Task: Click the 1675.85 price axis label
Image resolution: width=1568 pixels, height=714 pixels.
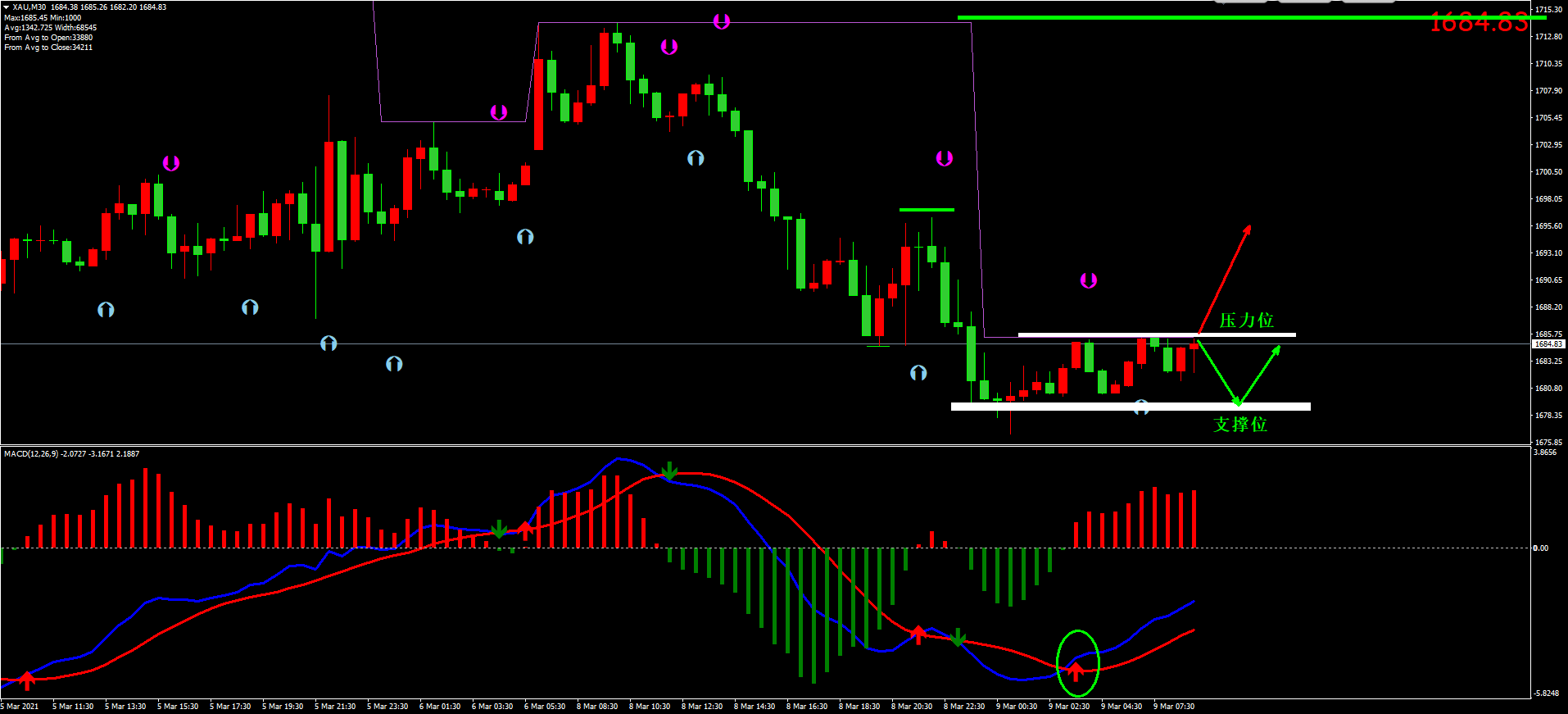Action: pyautogui.click(x=1548, y=443)
